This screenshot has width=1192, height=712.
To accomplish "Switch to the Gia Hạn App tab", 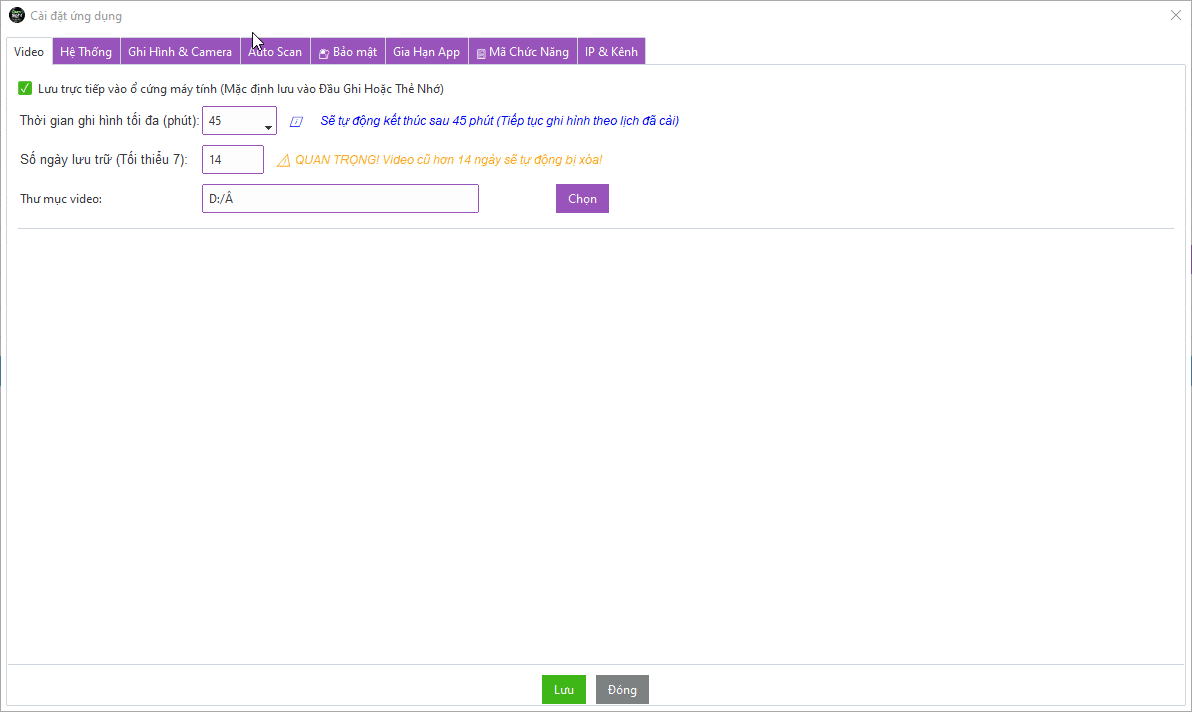I will 426,52.
